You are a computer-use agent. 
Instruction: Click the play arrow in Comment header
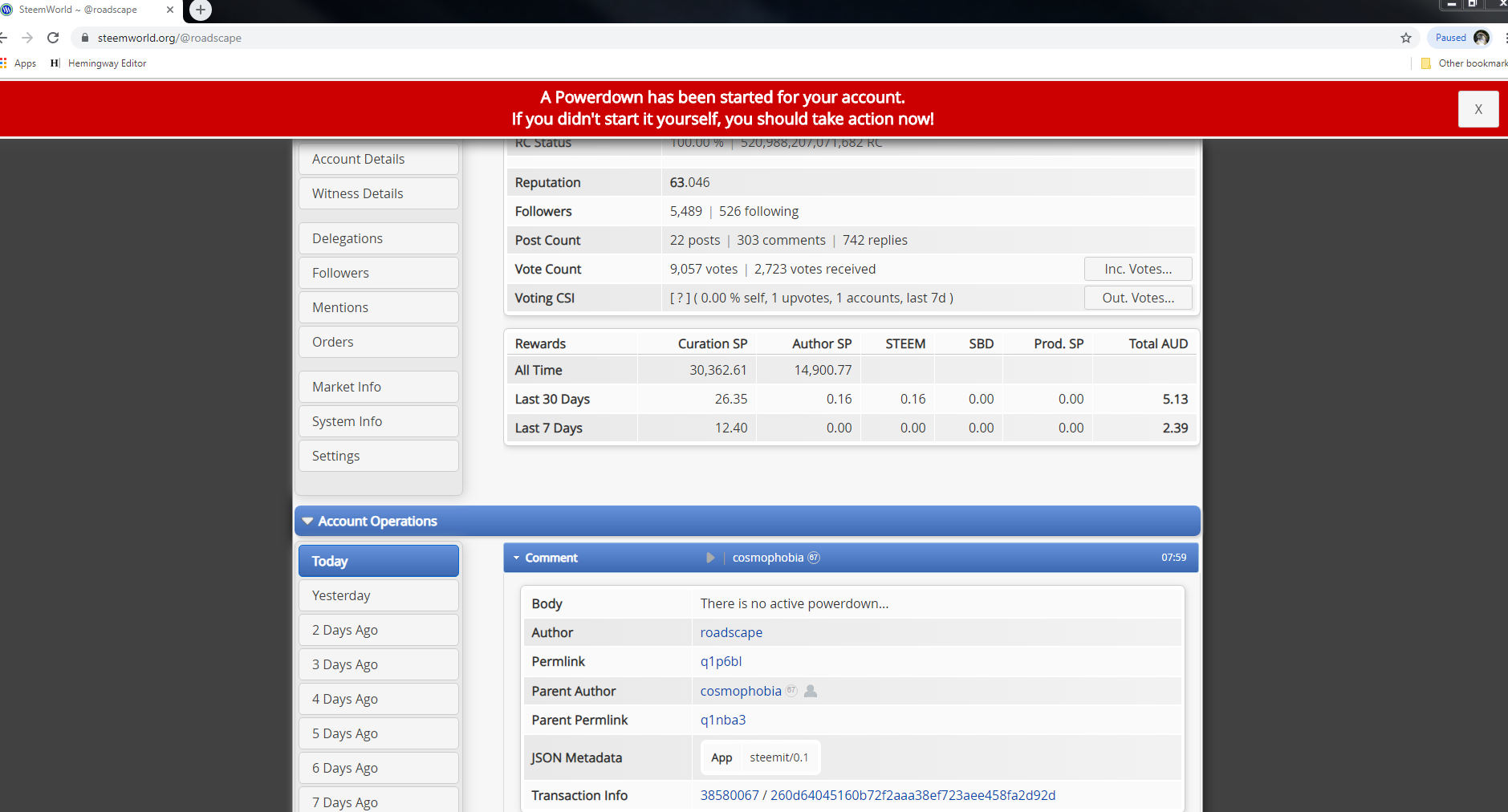(x=710, y=558)
